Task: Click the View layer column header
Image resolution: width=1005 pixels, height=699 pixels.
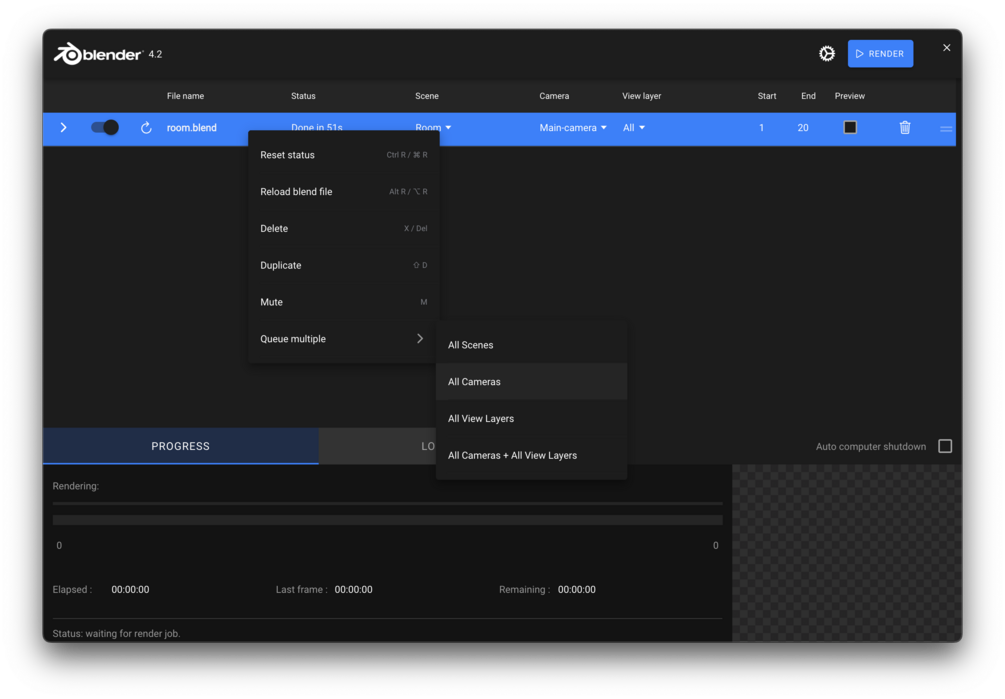Action: tap(642, 96)
